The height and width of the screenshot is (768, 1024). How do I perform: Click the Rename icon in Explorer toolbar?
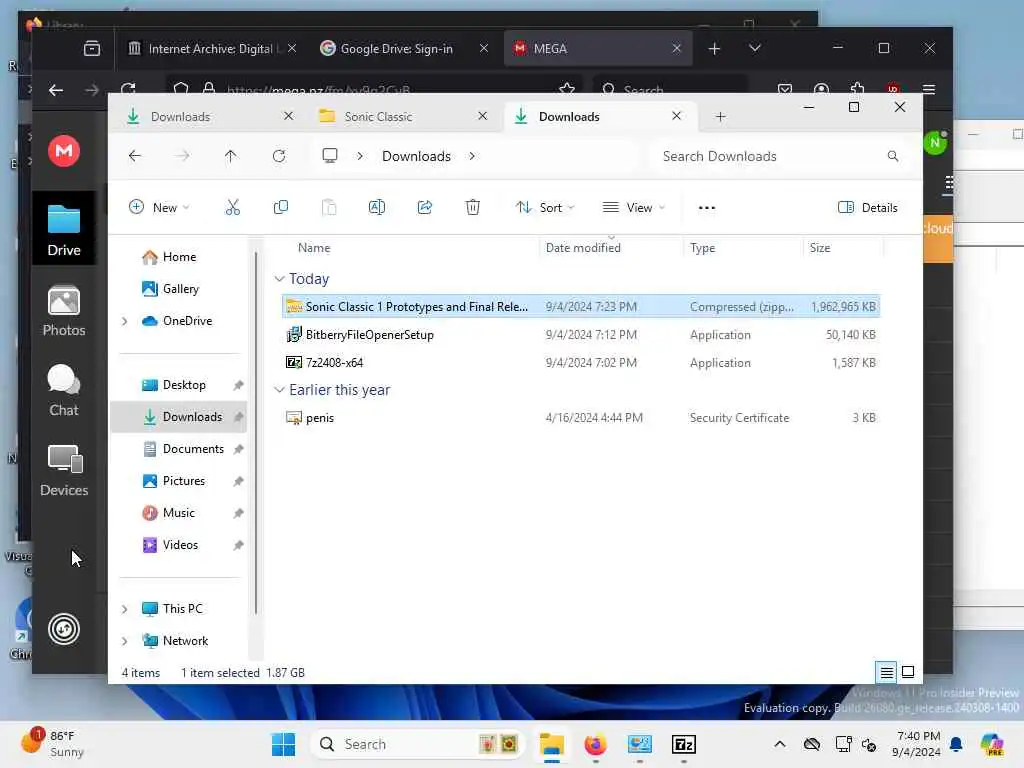[377, 208]
